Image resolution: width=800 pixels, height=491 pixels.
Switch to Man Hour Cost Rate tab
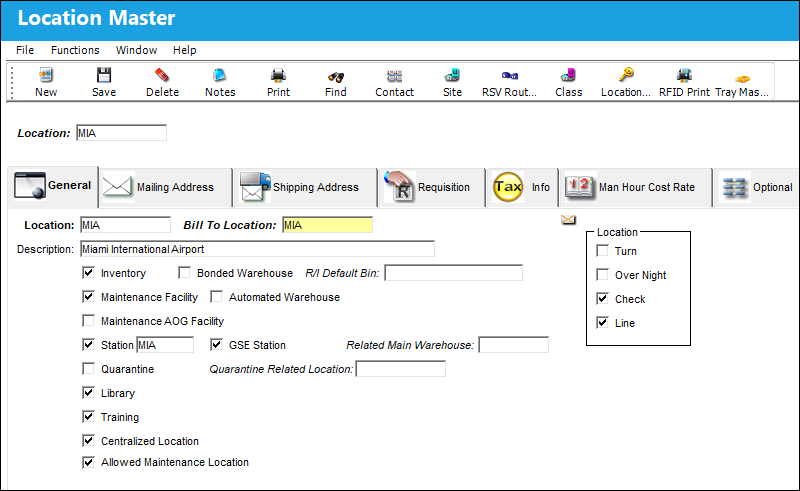635,187
